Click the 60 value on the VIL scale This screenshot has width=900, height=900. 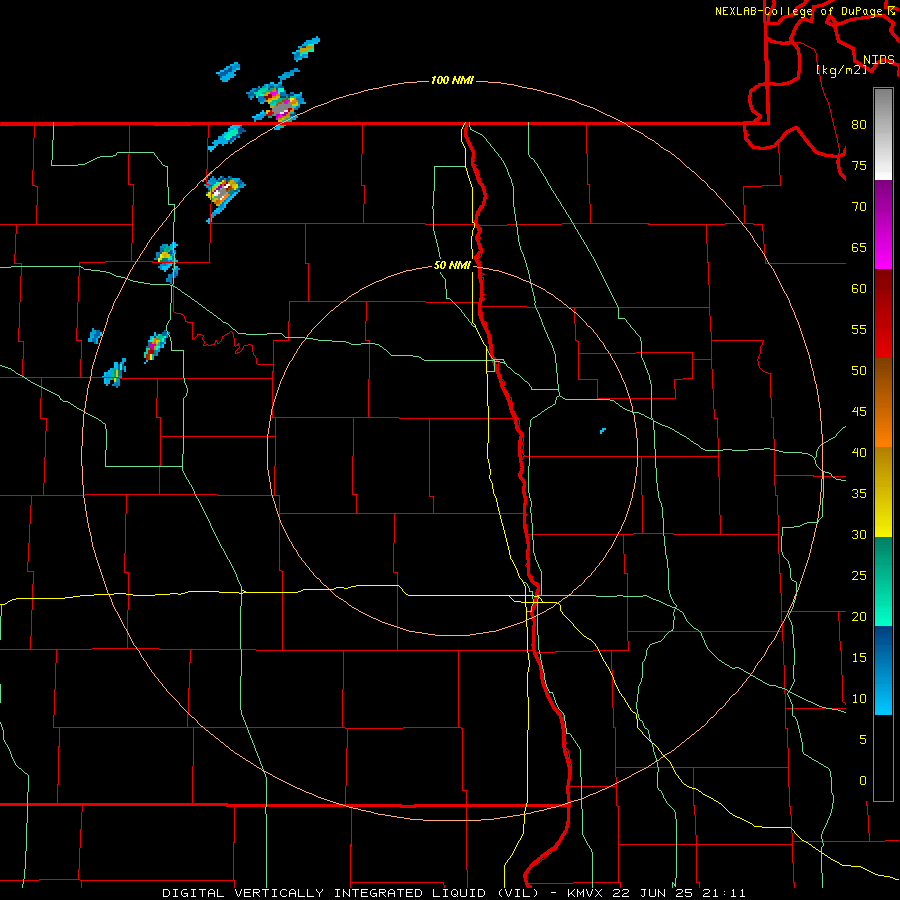(859, 289)
